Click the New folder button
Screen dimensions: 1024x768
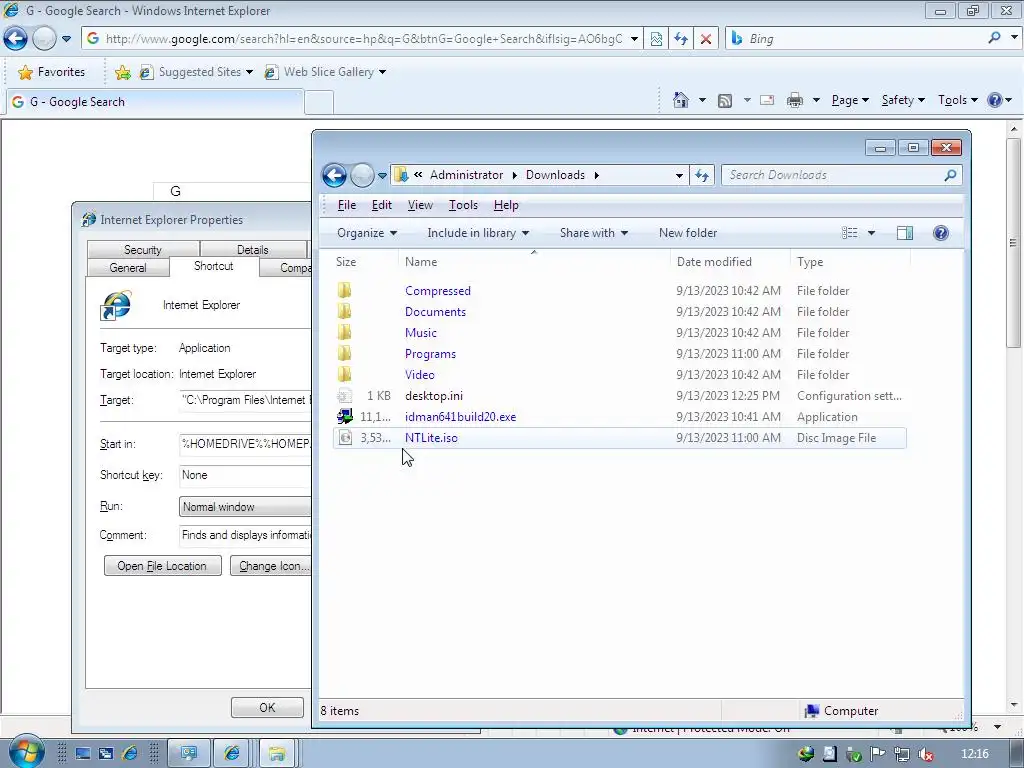point(688,233)
